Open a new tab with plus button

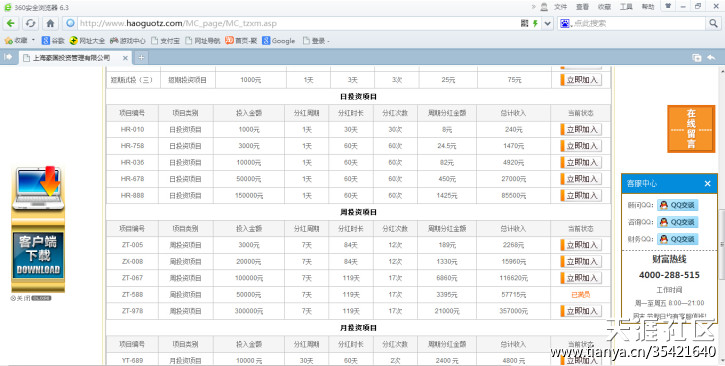(x=141, y=58)
